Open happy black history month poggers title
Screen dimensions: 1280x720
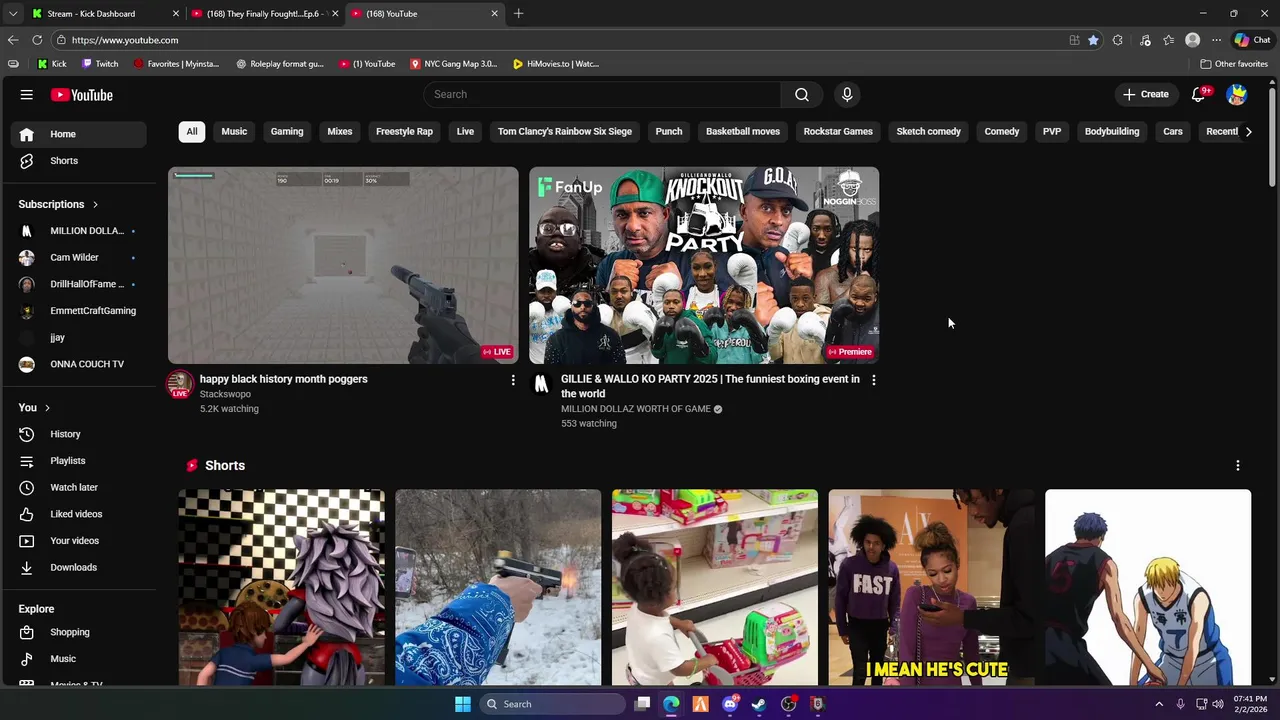coord(283,379)
